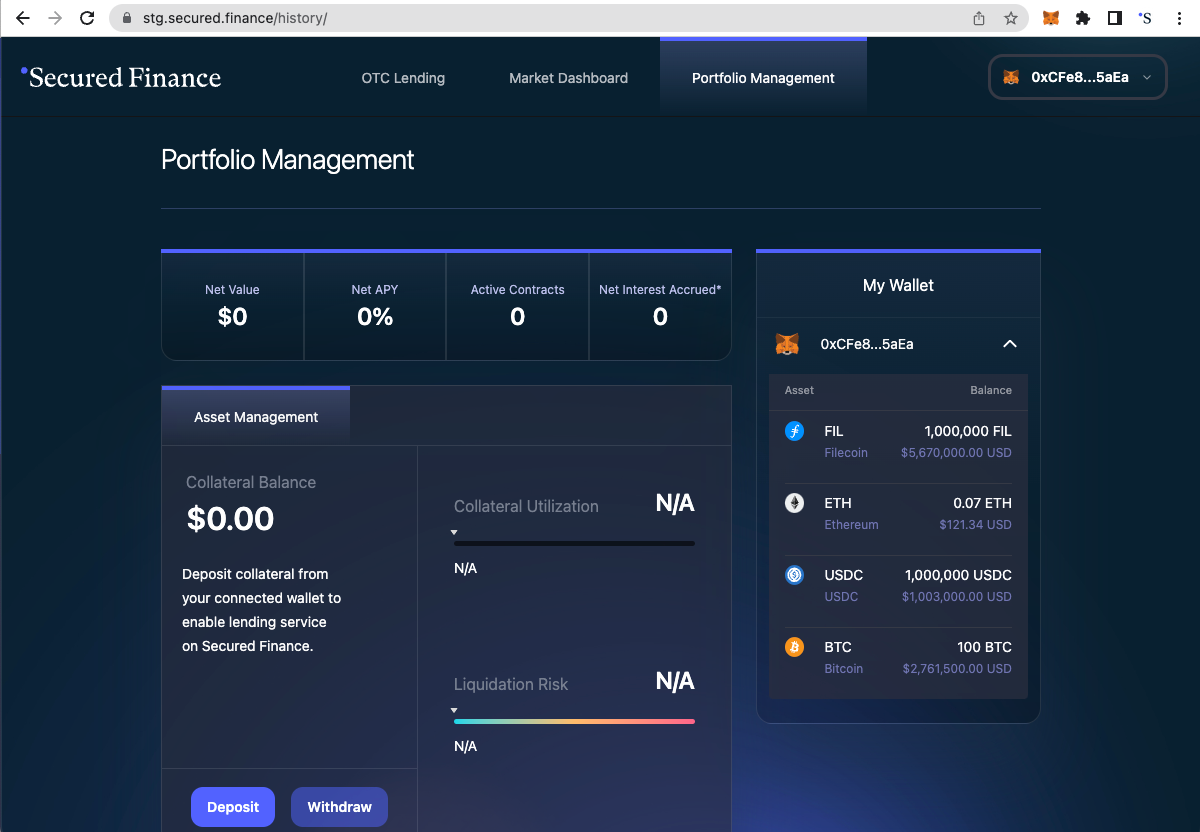The height and width of the screenshot is (832, 1200).
Task: Select Portfolio Management tab
Action: [763, 78]
